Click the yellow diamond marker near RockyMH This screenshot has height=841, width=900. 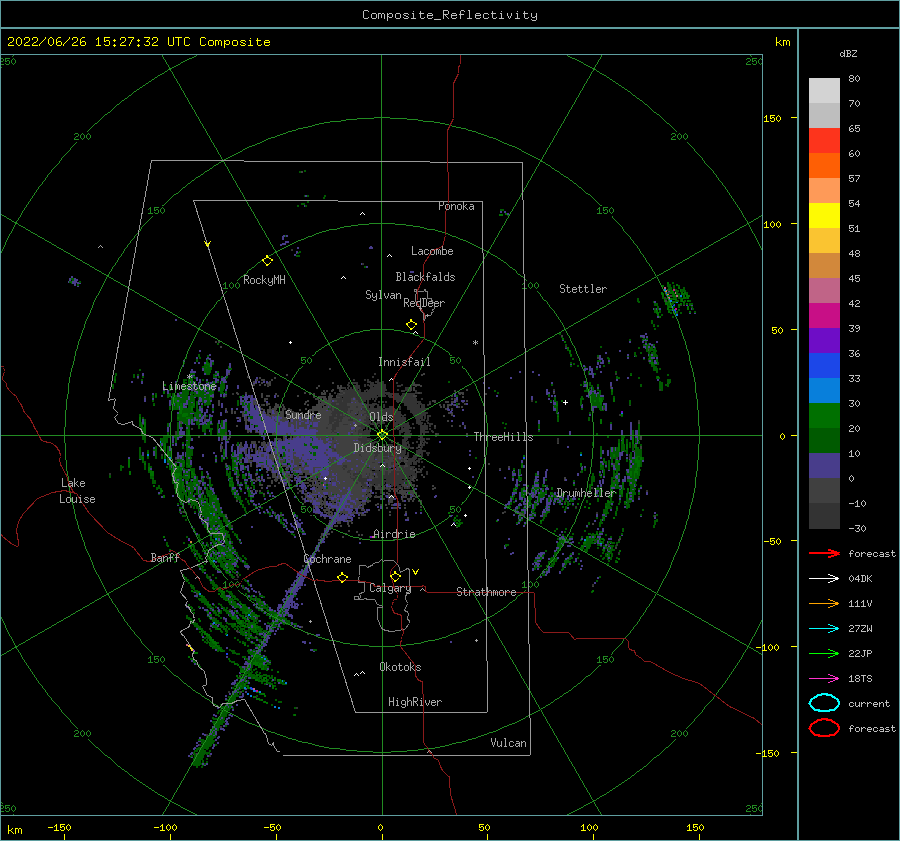[267, 261]
